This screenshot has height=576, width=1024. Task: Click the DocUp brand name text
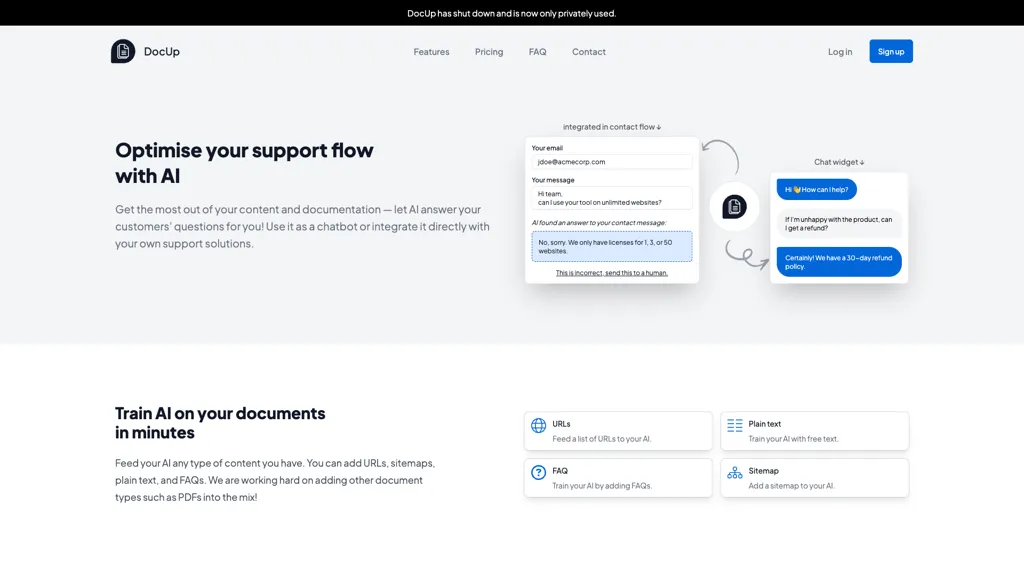[x=161, y=52]
